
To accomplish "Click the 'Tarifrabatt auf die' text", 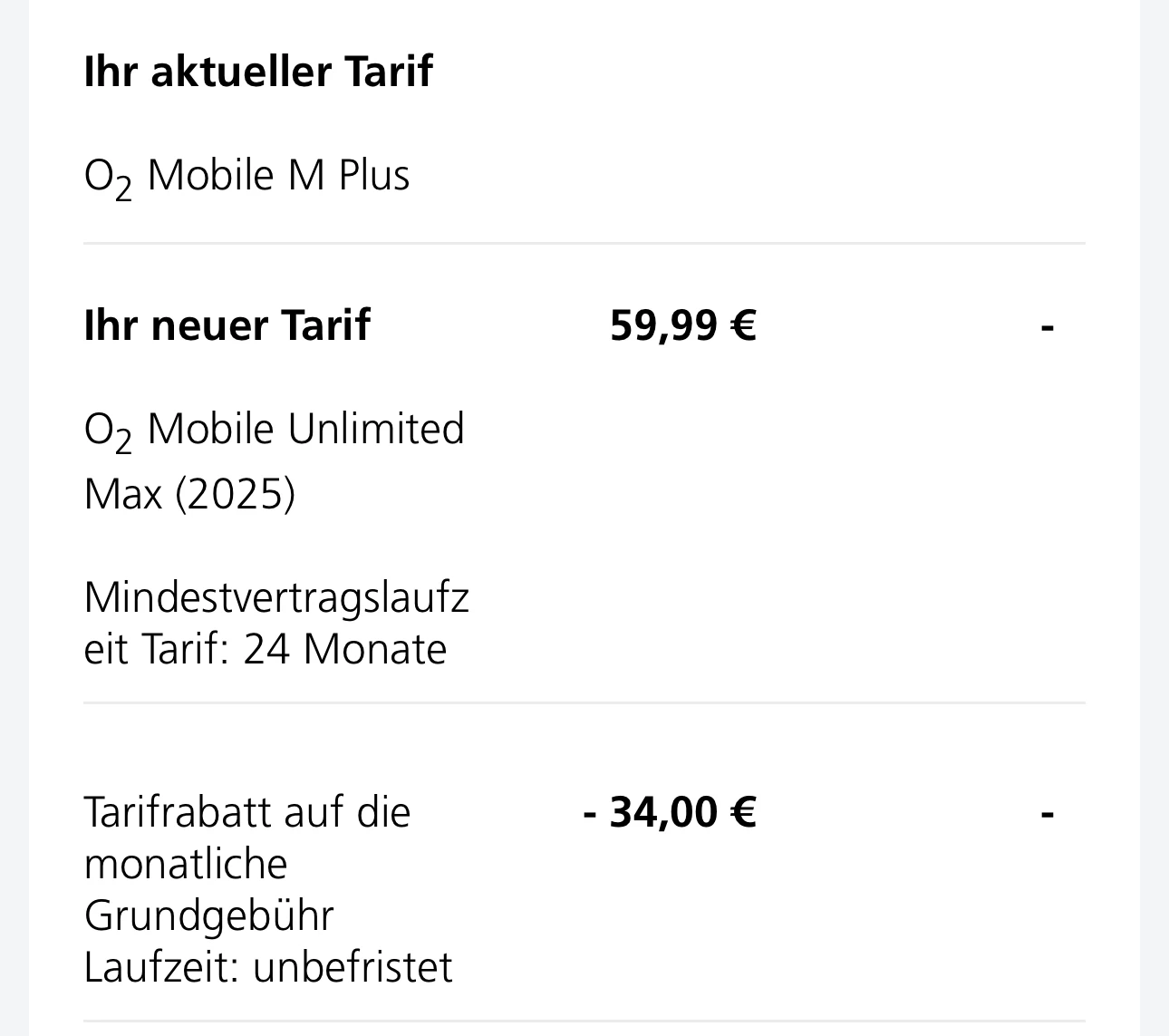I will (247, 811).
